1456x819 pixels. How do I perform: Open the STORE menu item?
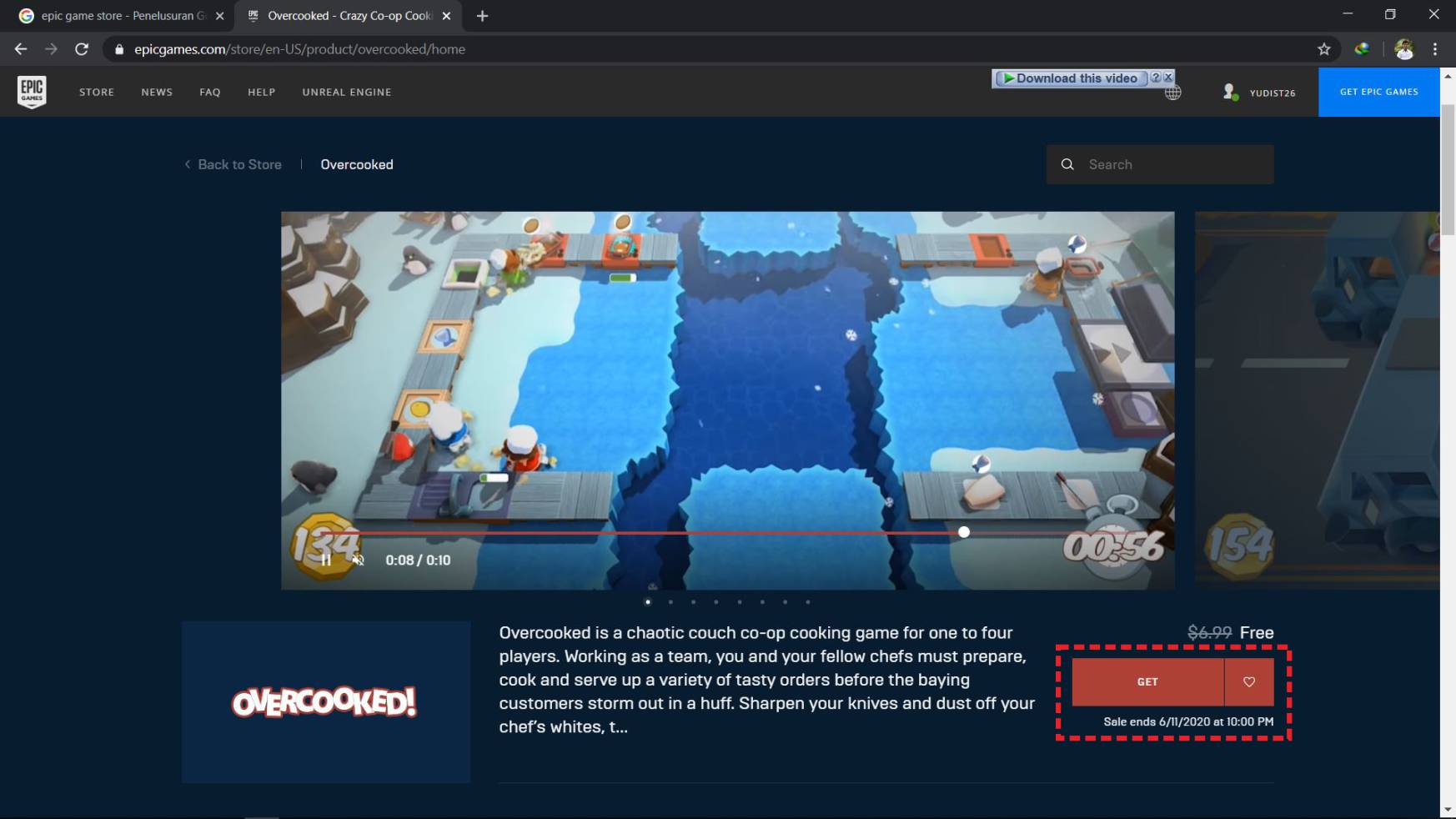coord(97,92)
